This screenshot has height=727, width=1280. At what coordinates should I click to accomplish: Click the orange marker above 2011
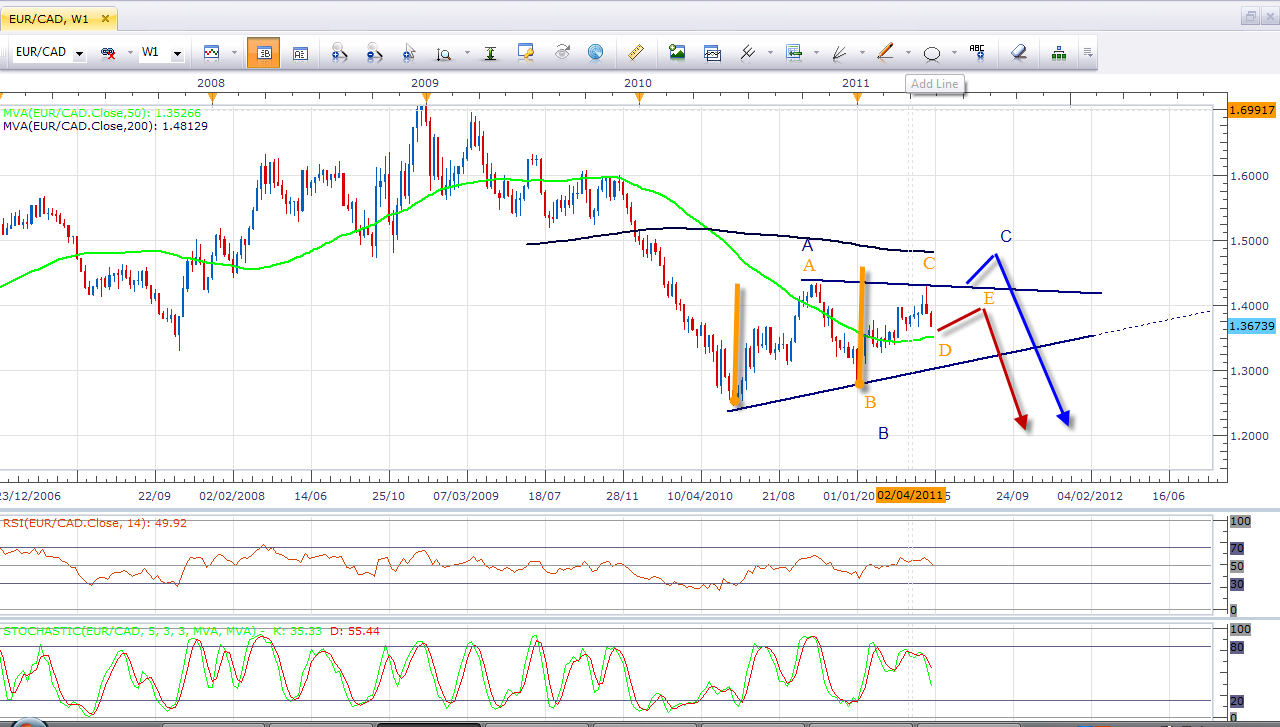point(855,97)
